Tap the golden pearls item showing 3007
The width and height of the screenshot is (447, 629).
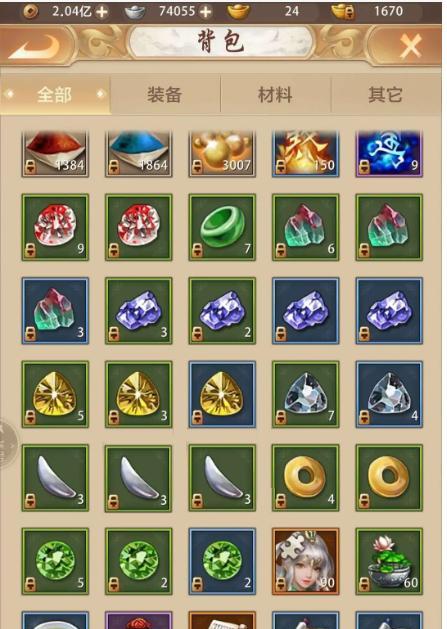[x=222, y=154]
